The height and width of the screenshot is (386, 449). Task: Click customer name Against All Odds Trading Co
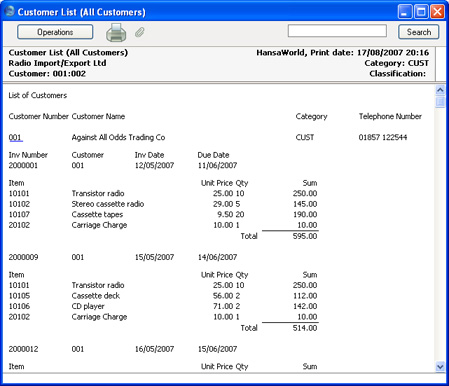[118, 137]
